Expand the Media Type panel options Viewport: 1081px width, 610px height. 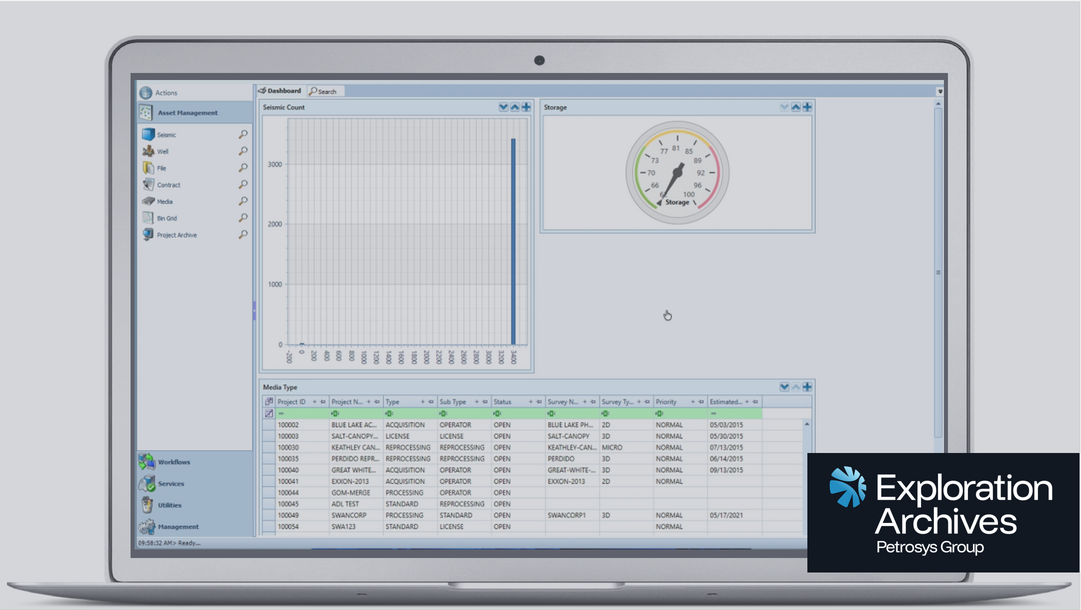784,387
